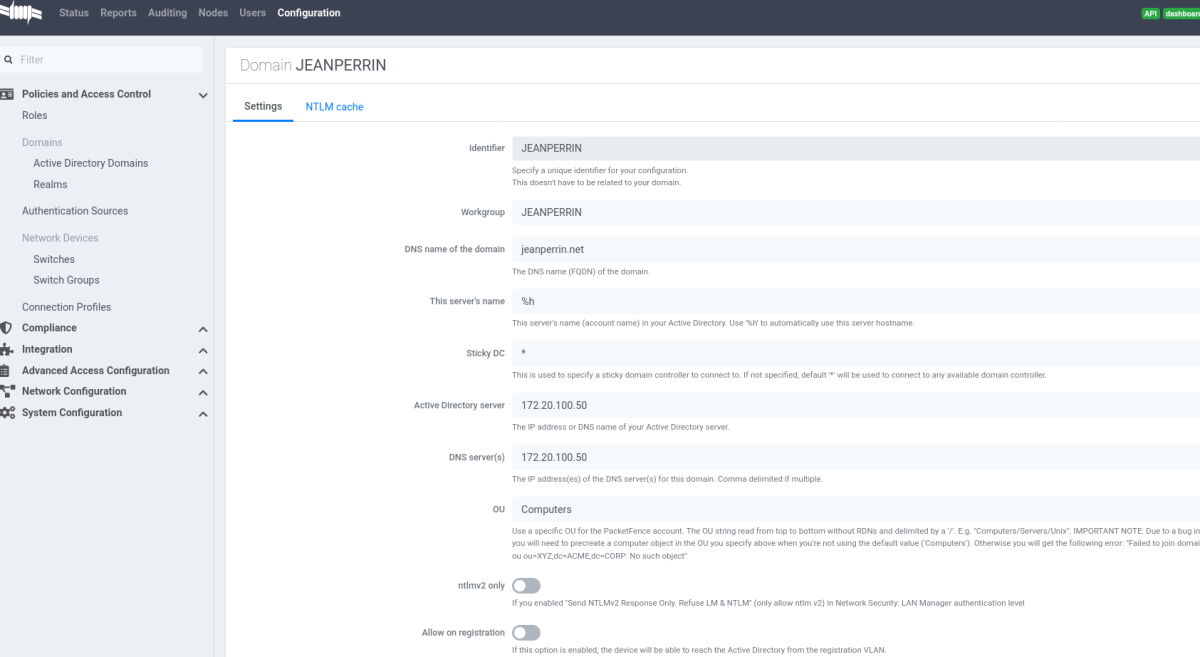Click the Policies and Access Control icon
Viewport: 1200px width, 657px height.
[x=6, y=94]
